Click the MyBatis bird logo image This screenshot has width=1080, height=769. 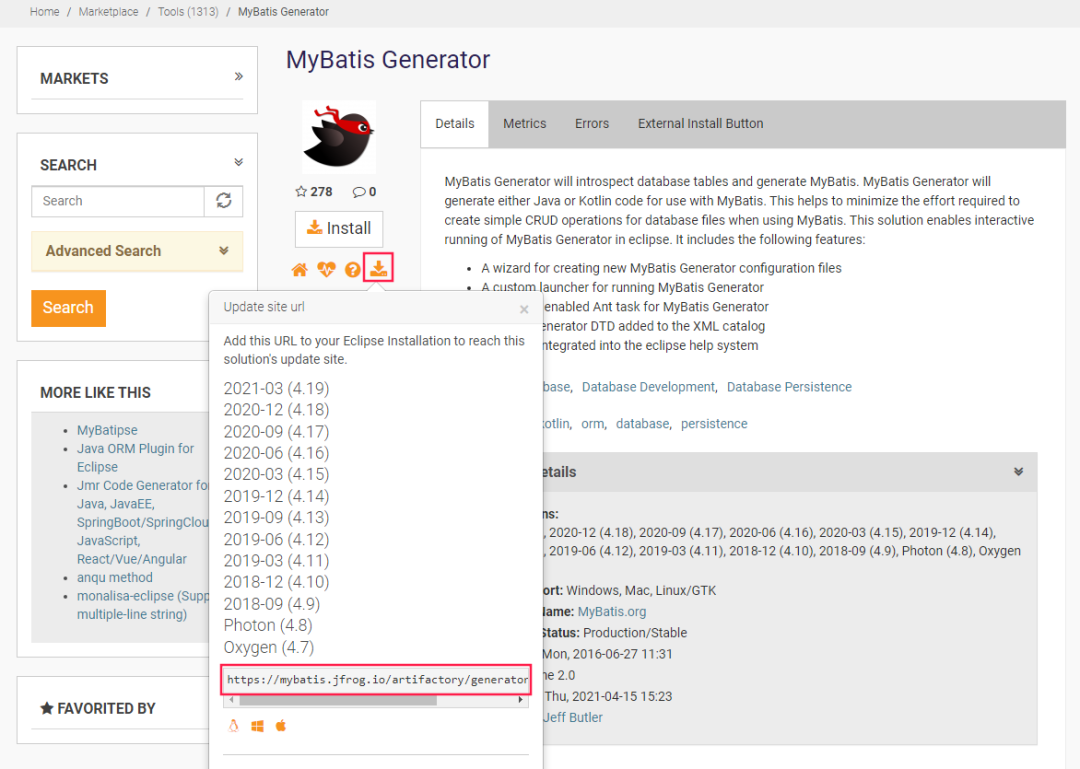point(339,136)
